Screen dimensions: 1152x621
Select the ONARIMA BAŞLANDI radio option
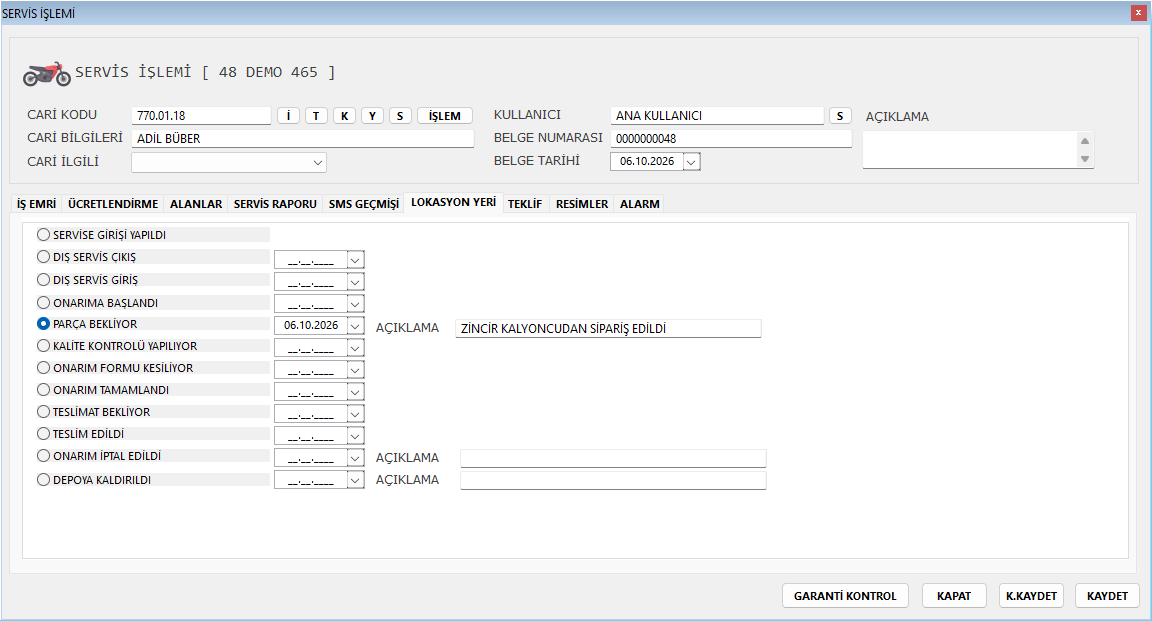43,302
